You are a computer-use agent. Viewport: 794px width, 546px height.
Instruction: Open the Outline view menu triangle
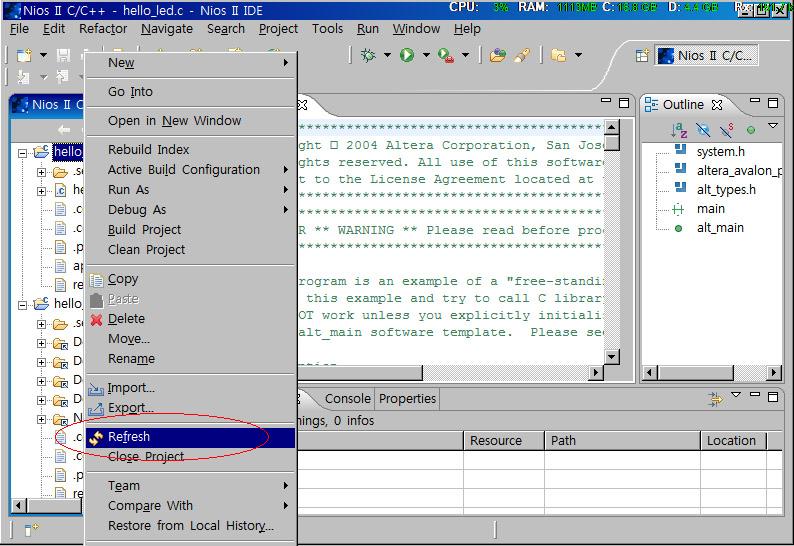pyautogui.click(x=773, y=126)
